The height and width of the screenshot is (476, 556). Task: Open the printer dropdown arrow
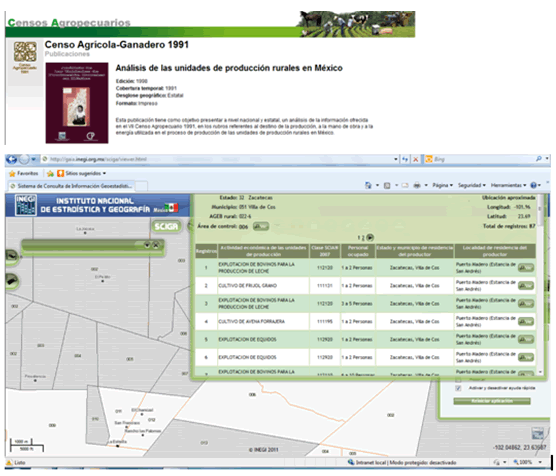[426, 185]
